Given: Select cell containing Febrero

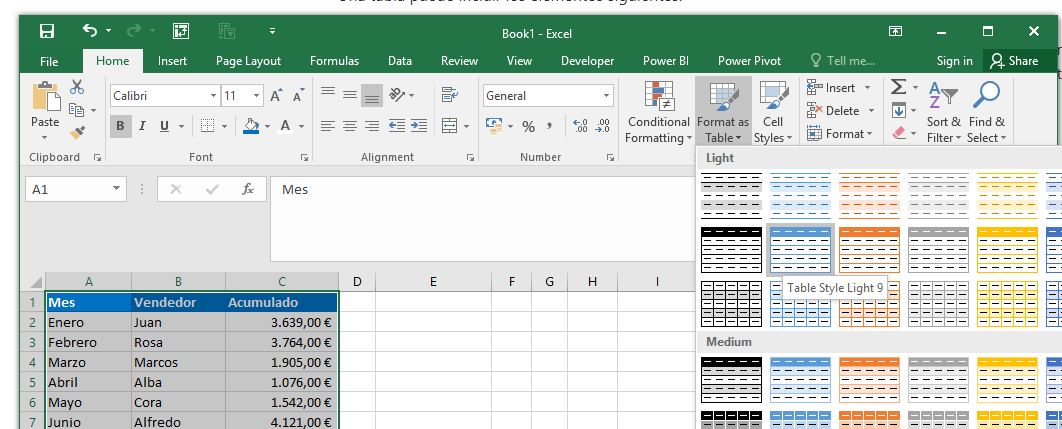Looking at the screenshot, I should pyautogui.click(x=89, y=342).
